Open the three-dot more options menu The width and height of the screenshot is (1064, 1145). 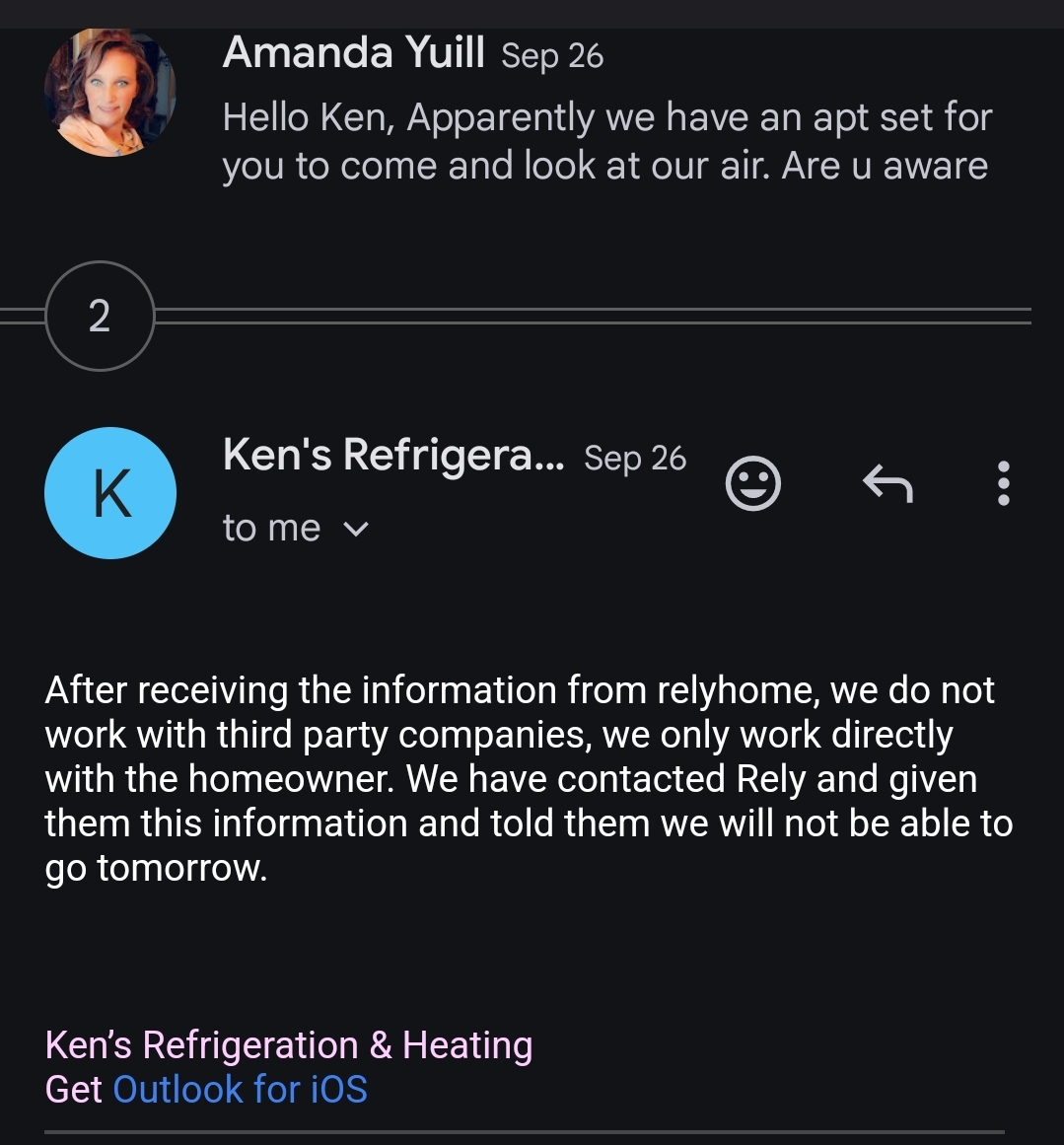1004,483
